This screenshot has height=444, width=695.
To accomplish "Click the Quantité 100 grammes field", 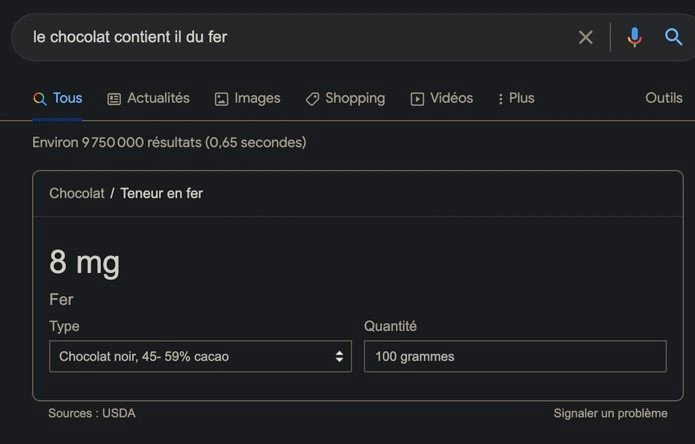I will [x=515, y=356].
